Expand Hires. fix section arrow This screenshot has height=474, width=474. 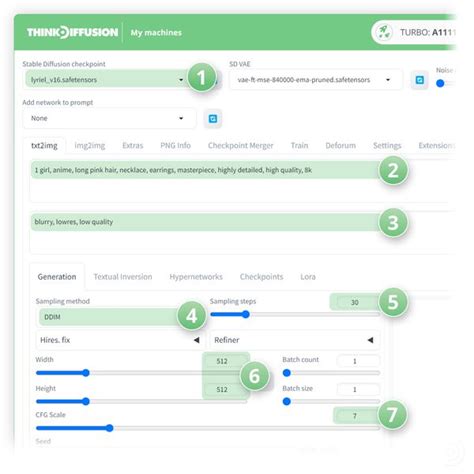point(197,340)
